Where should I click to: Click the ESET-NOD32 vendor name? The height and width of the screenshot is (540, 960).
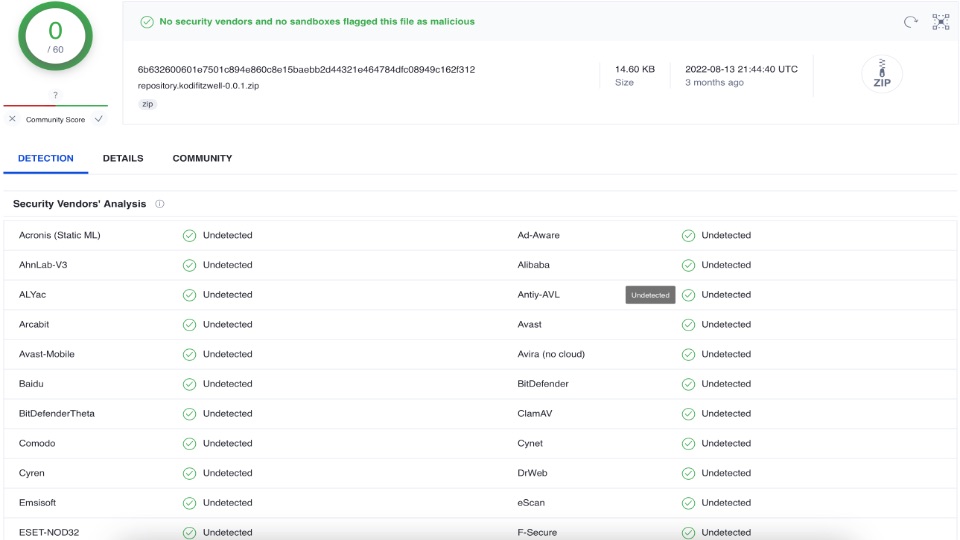[49, 532]
